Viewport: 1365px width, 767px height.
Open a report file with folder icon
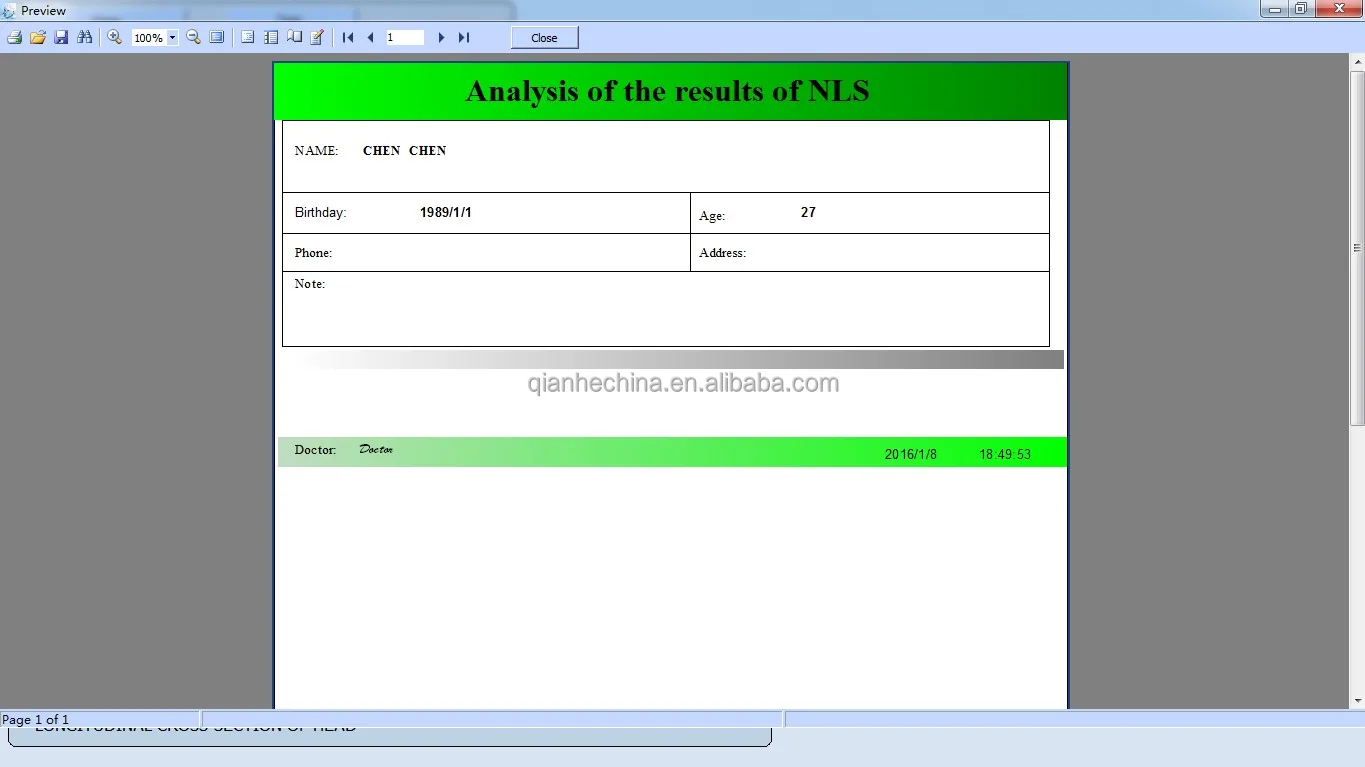[38, 37]
